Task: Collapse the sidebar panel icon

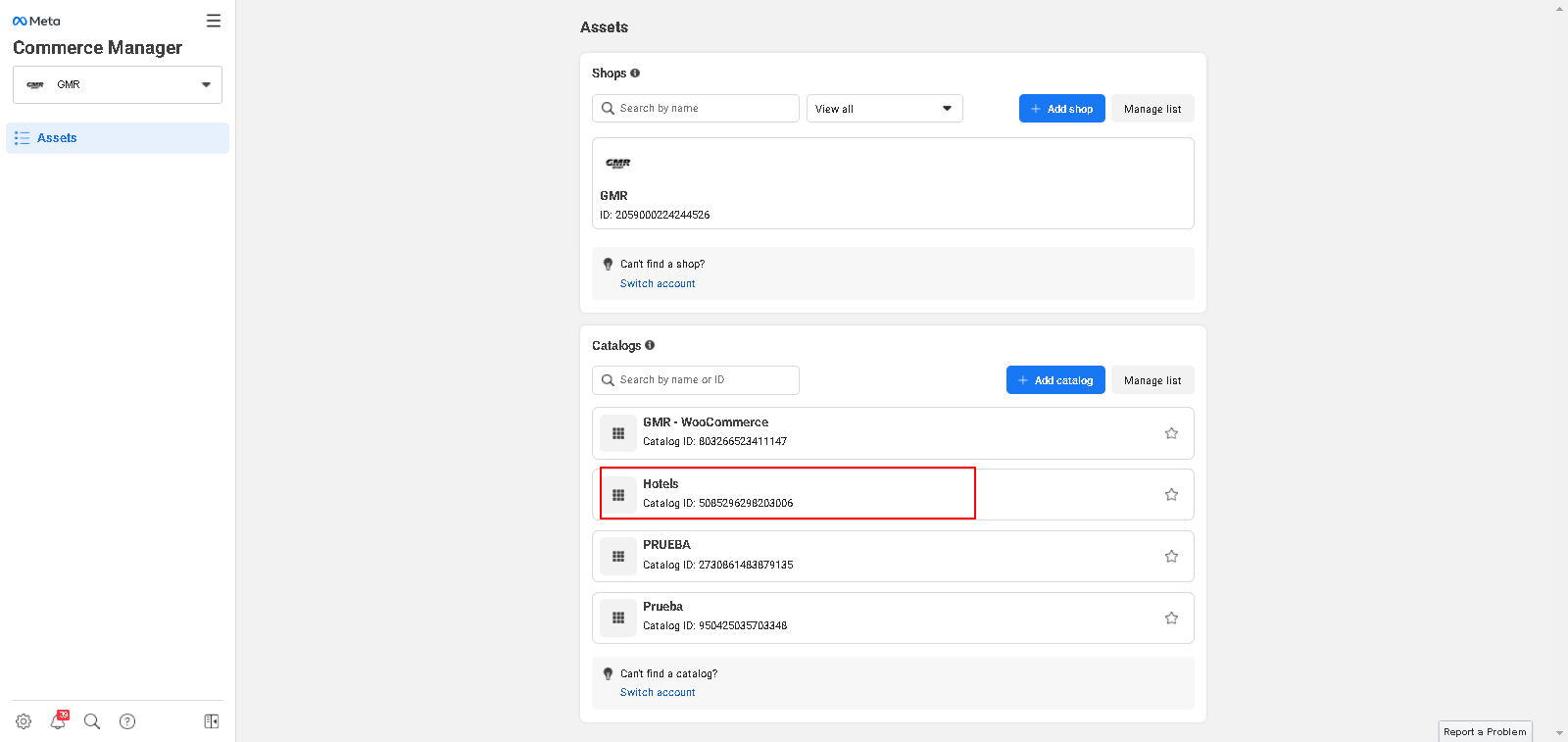Action: [212, 721]
